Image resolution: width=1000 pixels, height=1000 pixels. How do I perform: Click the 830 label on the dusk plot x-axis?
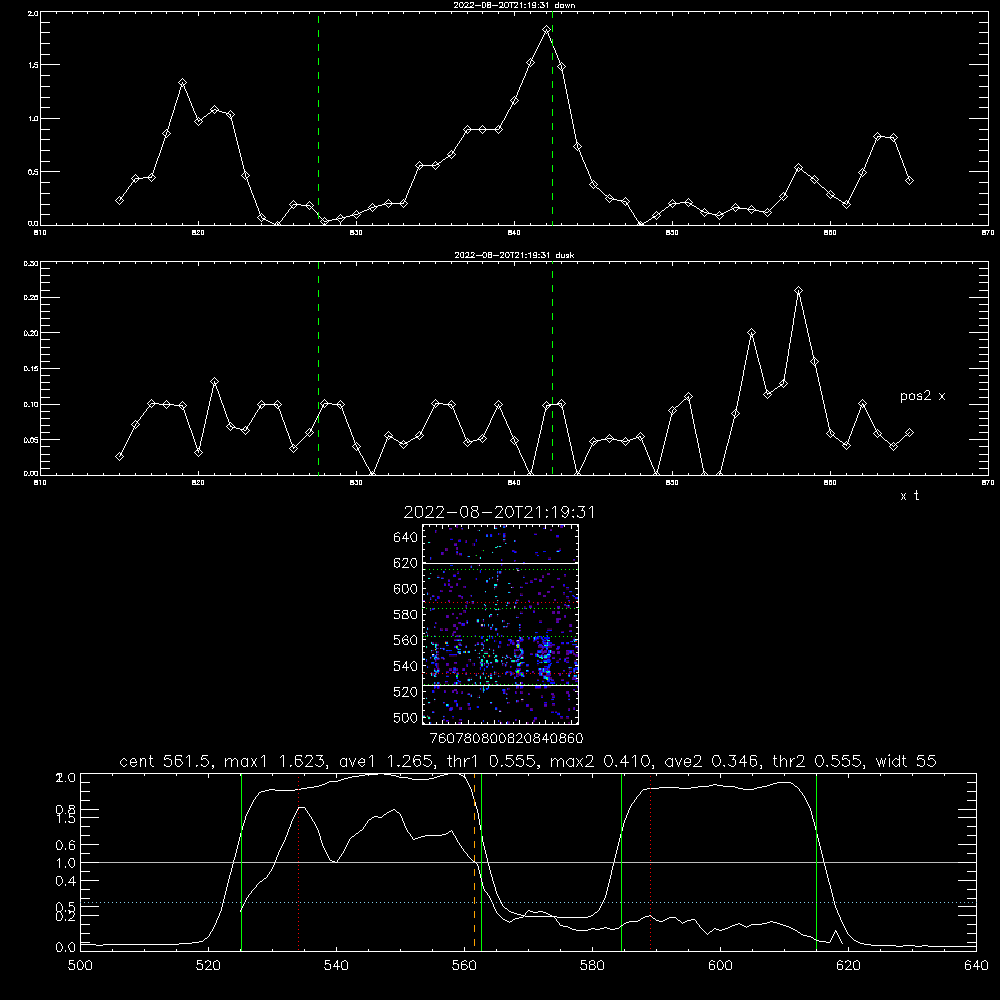coord(356,483)
